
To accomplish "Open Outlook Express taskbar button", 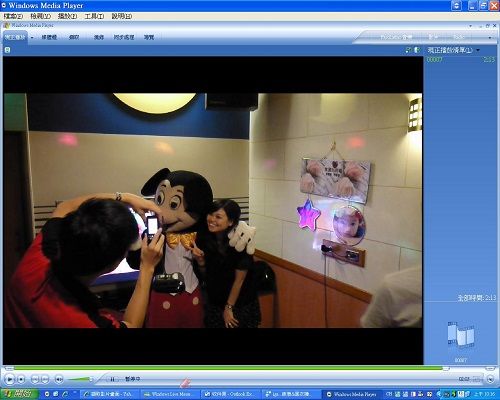I will coord(231,394).
